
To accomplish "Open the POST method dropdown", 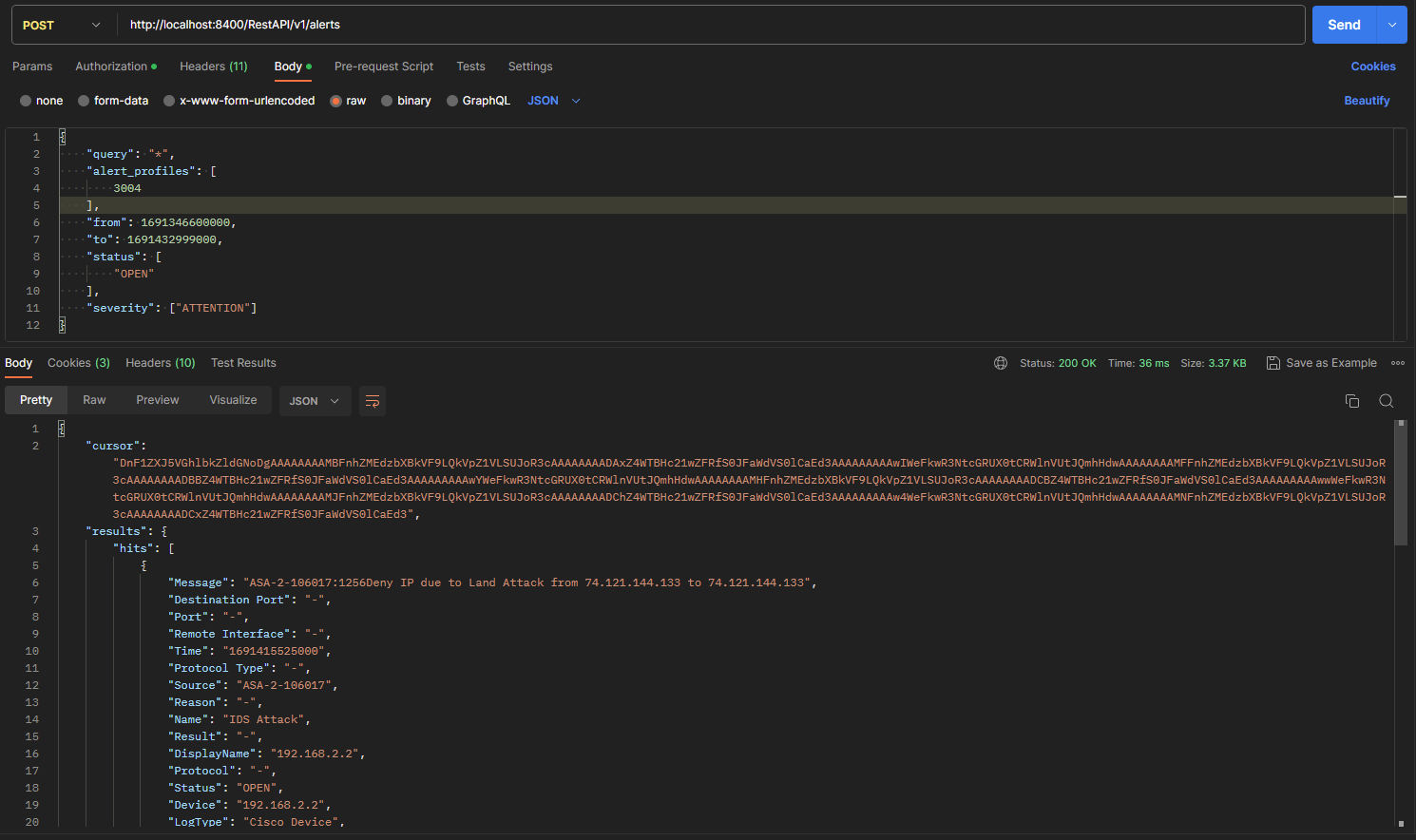I will [60, 24].
